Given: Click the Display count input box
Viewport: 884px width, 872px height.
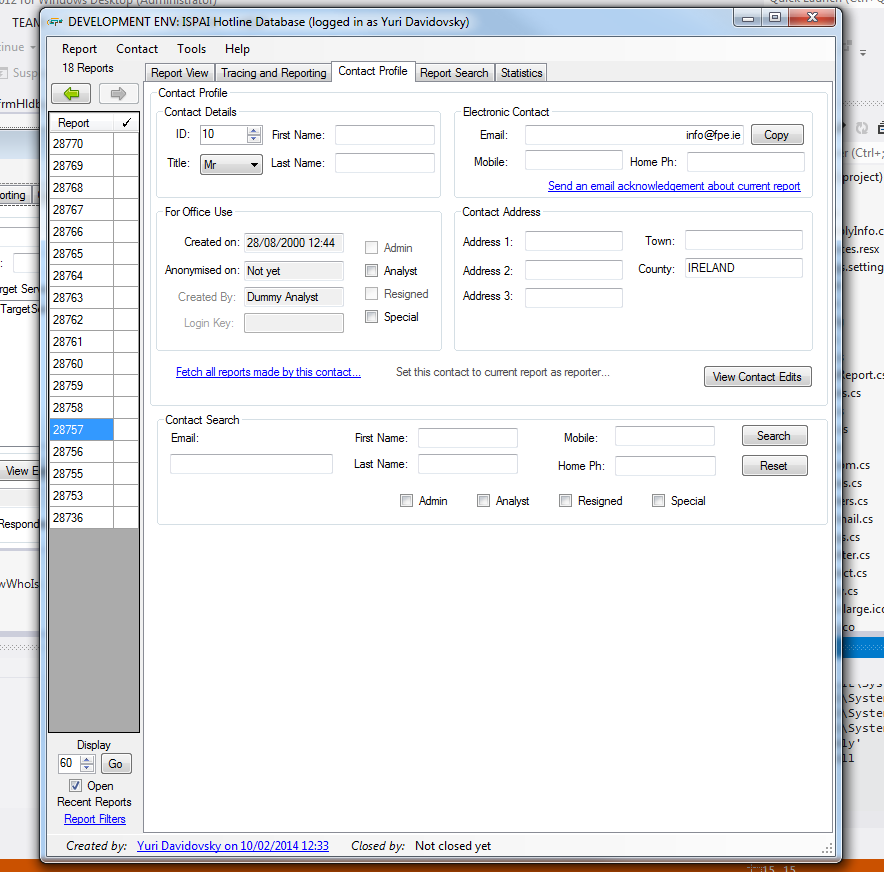Looking at the screenshot, I should (x=69, y=764).
